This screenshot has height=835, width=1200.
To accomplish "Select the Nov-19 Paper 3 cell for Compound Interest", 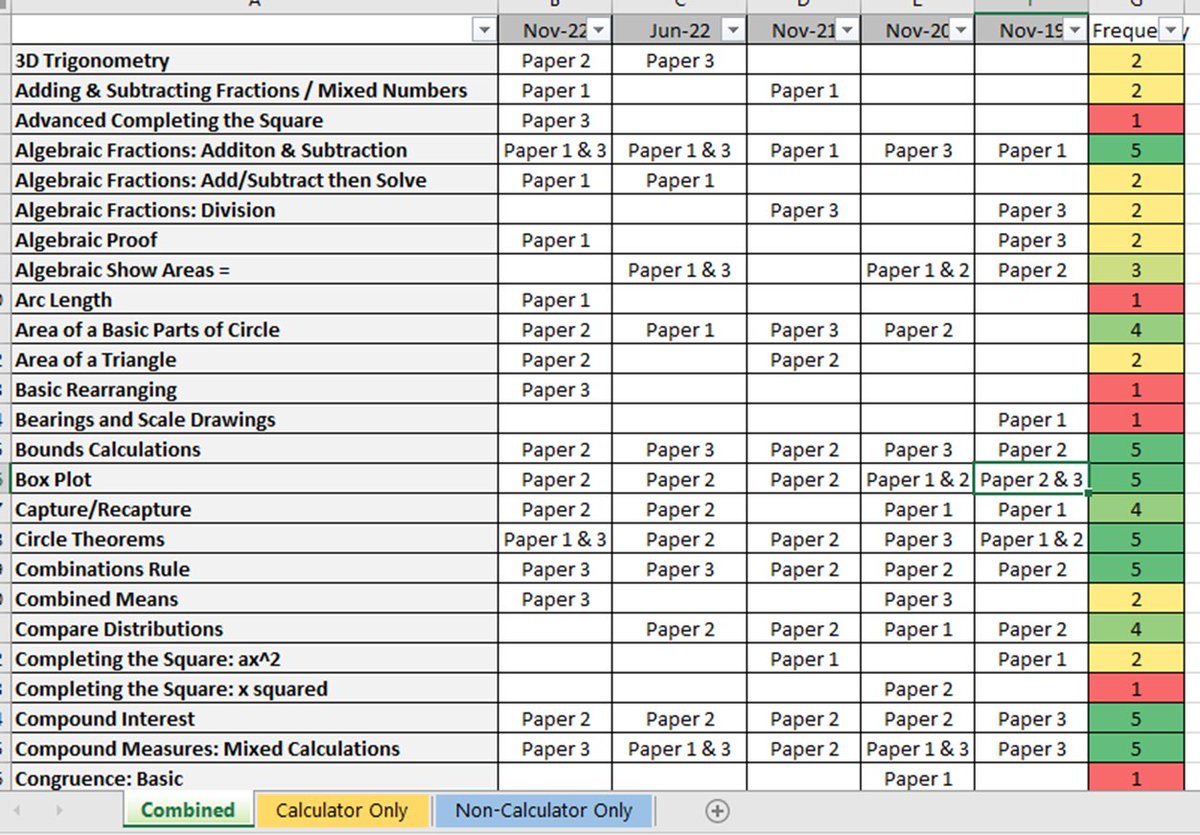I will 1032,720.
